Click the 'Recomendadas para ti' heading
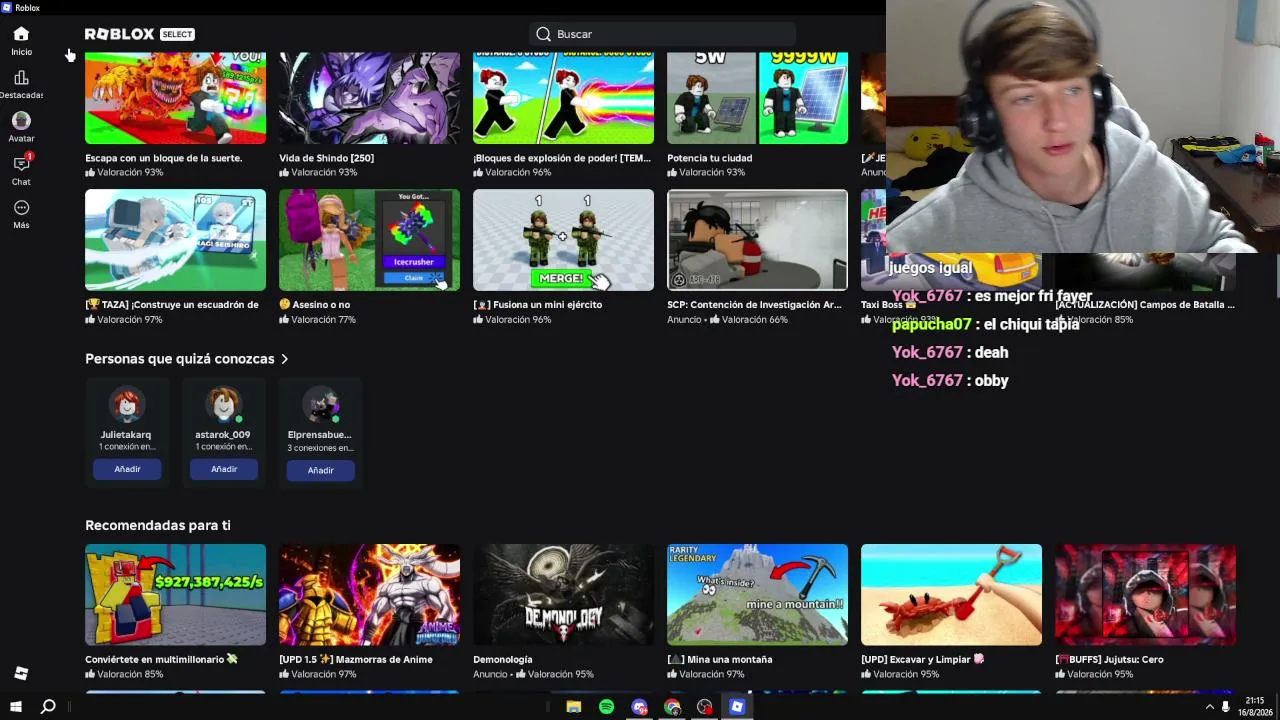The width and height of the screenshot is (1280, 720). [x=158, y=525]
